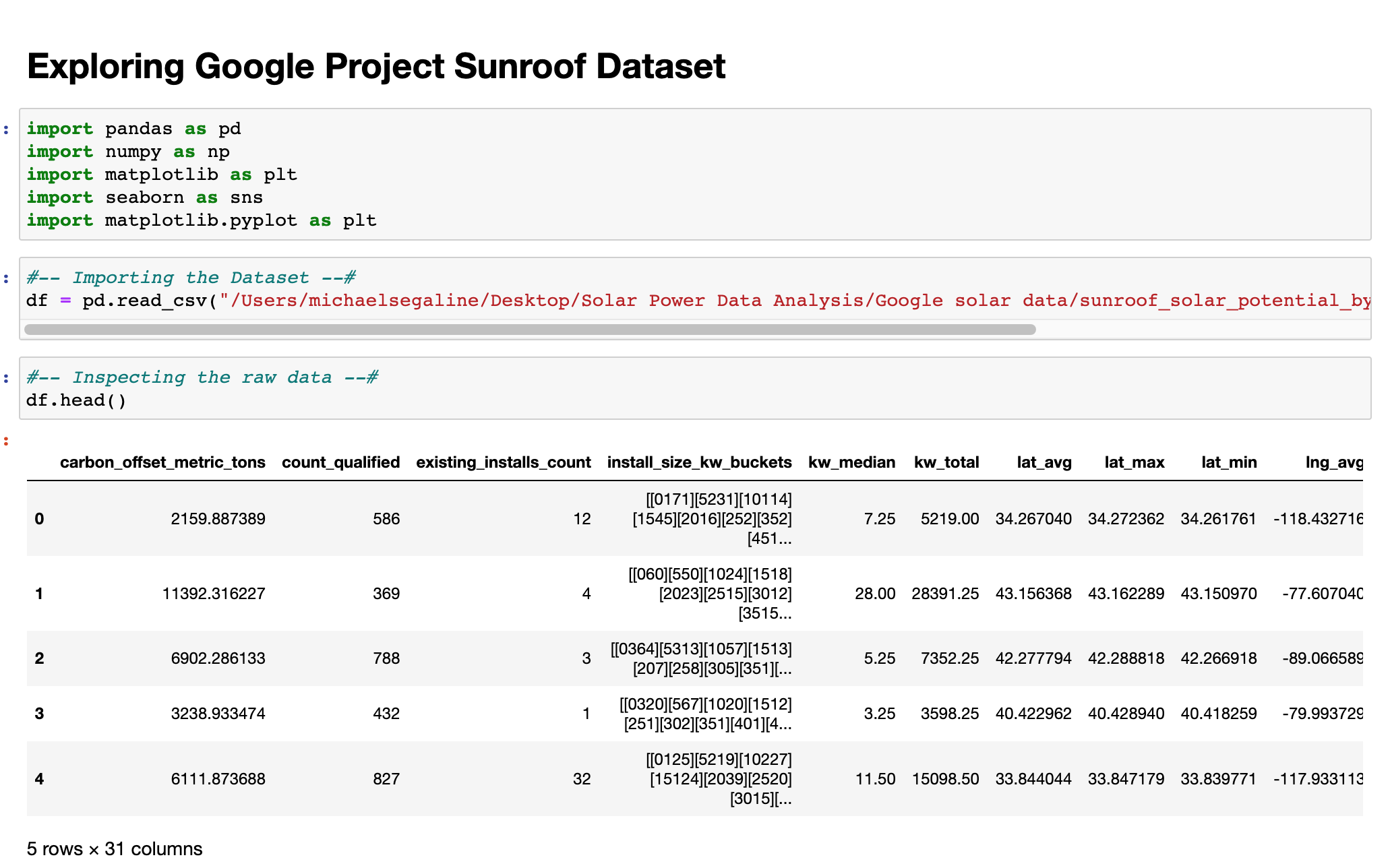1390x868 pixels.
Task: Click the '5 rows × 31 columns' summary text
Action: [x=115, y=848]
